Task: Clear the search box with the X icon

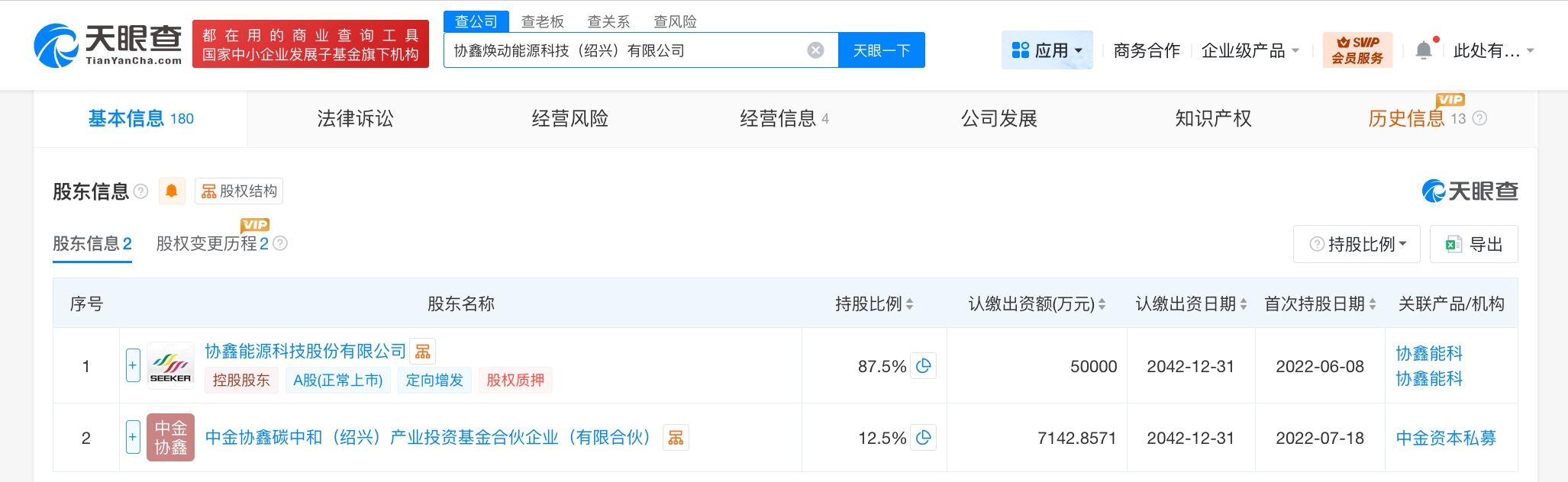Action: [815, 50]
